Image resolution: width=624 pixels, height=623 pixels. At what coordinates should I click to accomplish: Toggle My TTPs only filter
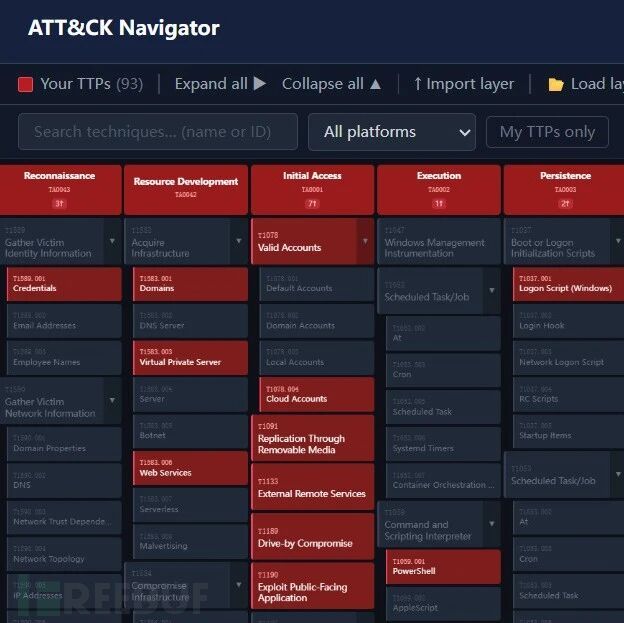point(547,132)
